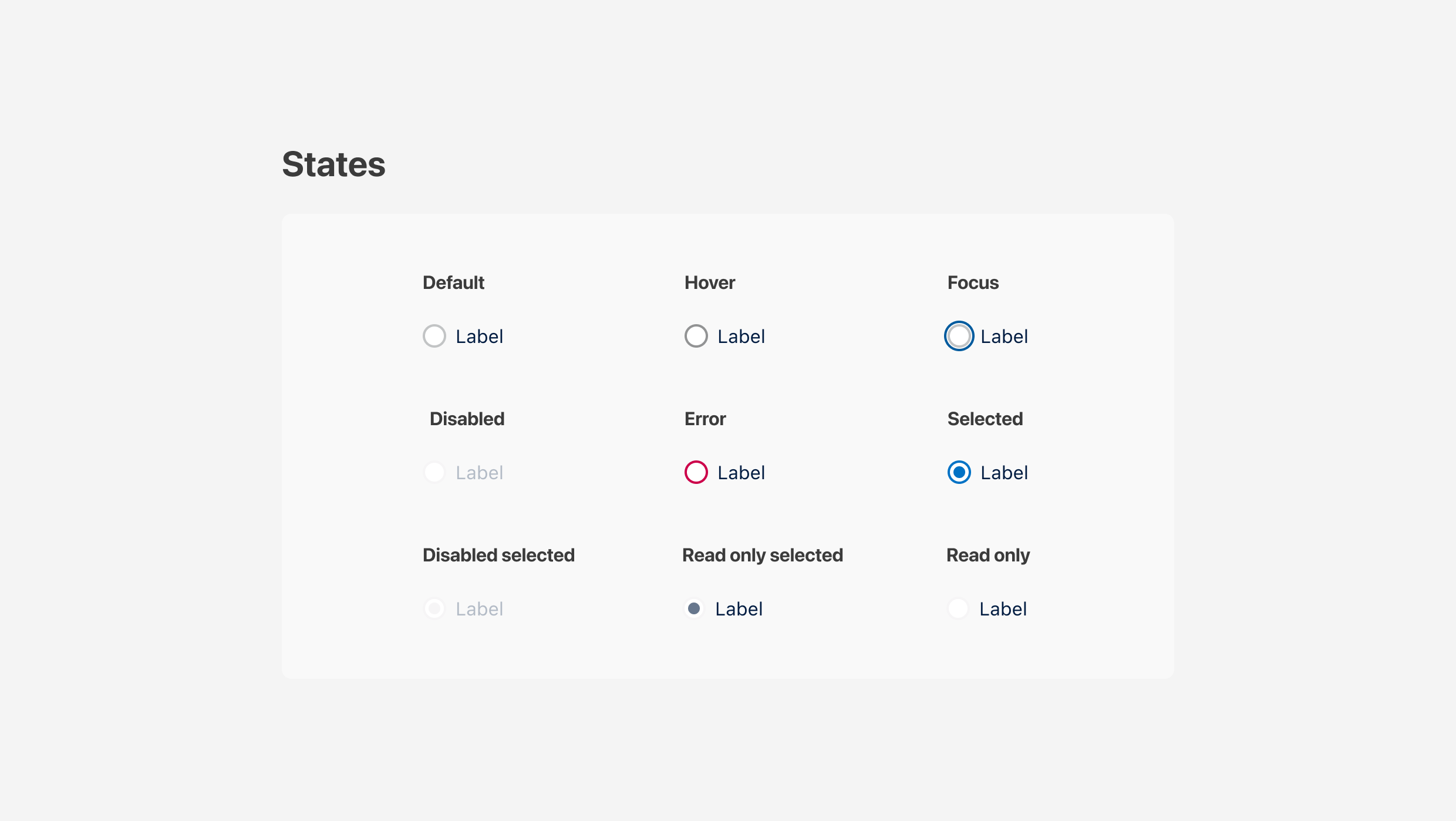
Task: Select the red Error state radio button
Action: click(x=696, y=472)
